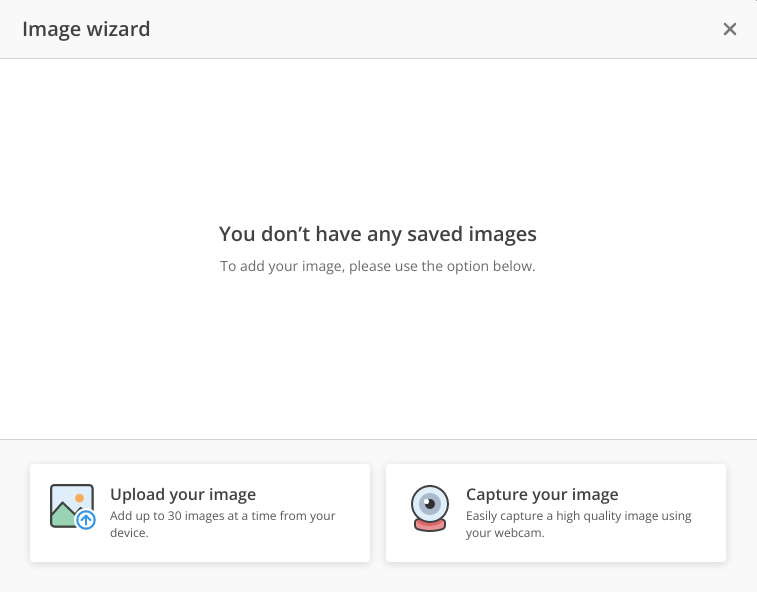Click the "Image wizard" dialog title
757x592 pixels.
pyautogui.click(x=86, y=29)
